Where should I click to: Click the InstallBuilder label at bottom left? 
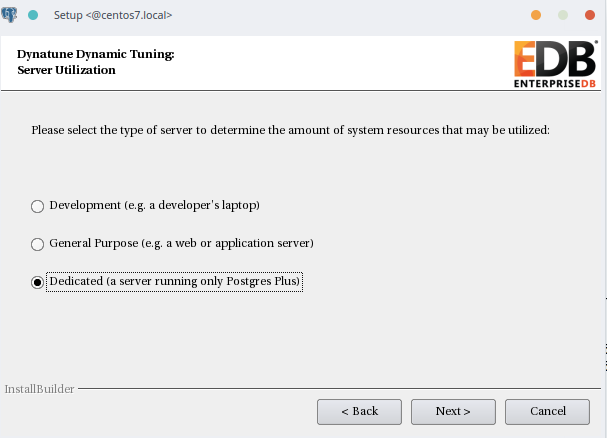coord(39,389)
